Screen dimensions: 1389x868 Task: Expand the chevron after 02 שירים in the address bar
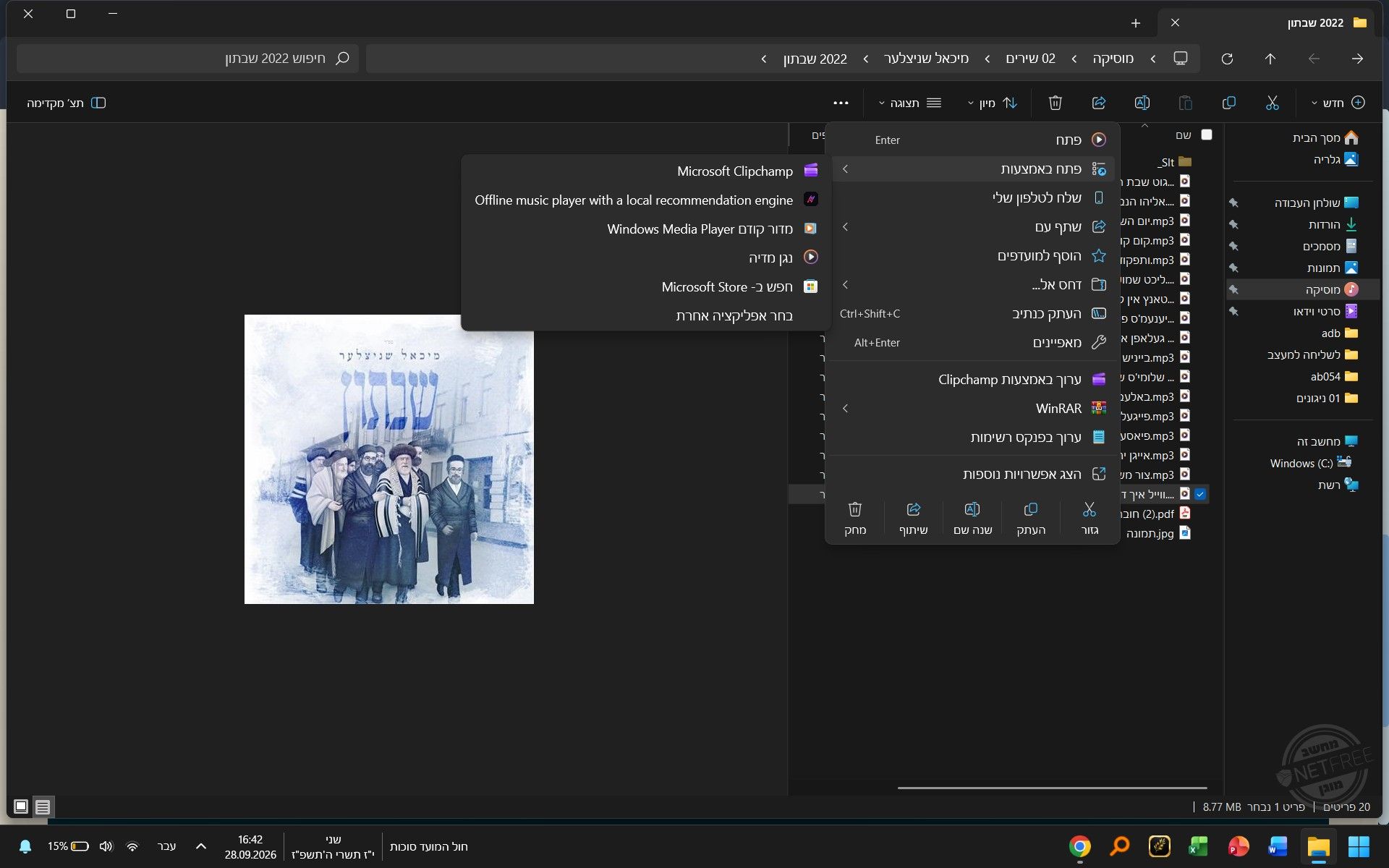(x=987, y=59)
